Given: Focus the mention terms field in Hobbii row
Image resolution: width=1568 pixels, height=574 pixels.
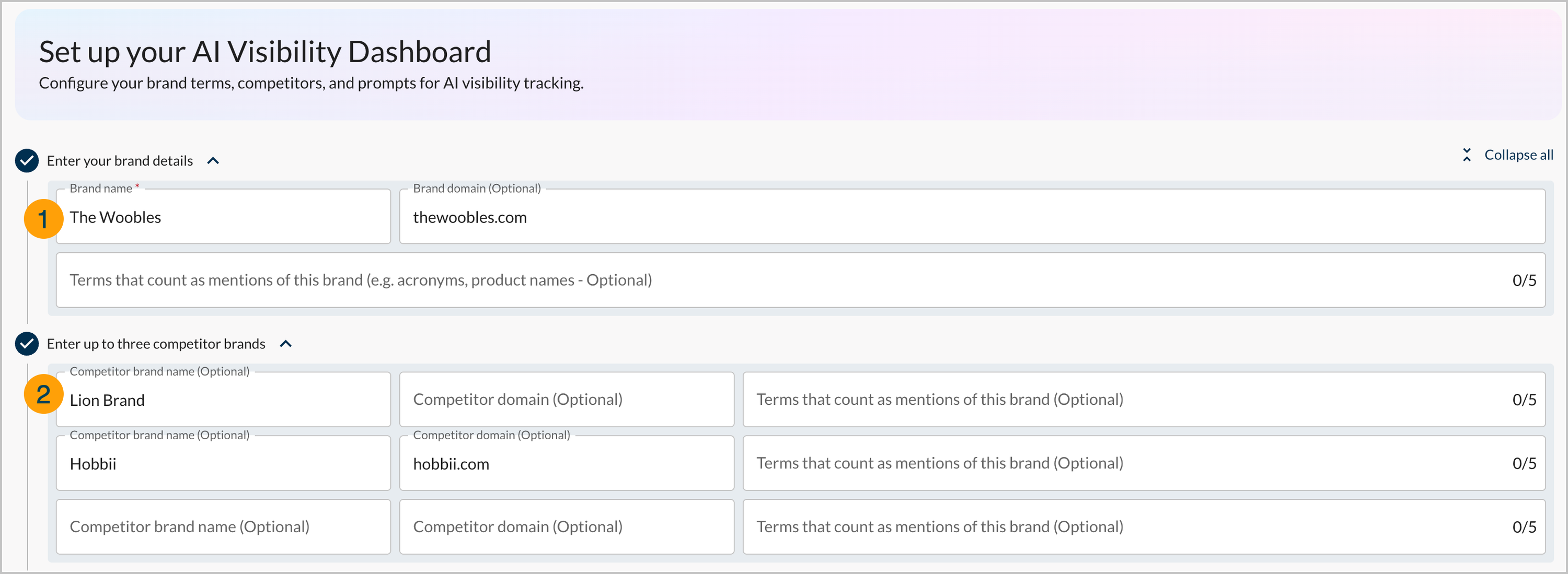Looking at the screenshot, I should pos(1144,463).
